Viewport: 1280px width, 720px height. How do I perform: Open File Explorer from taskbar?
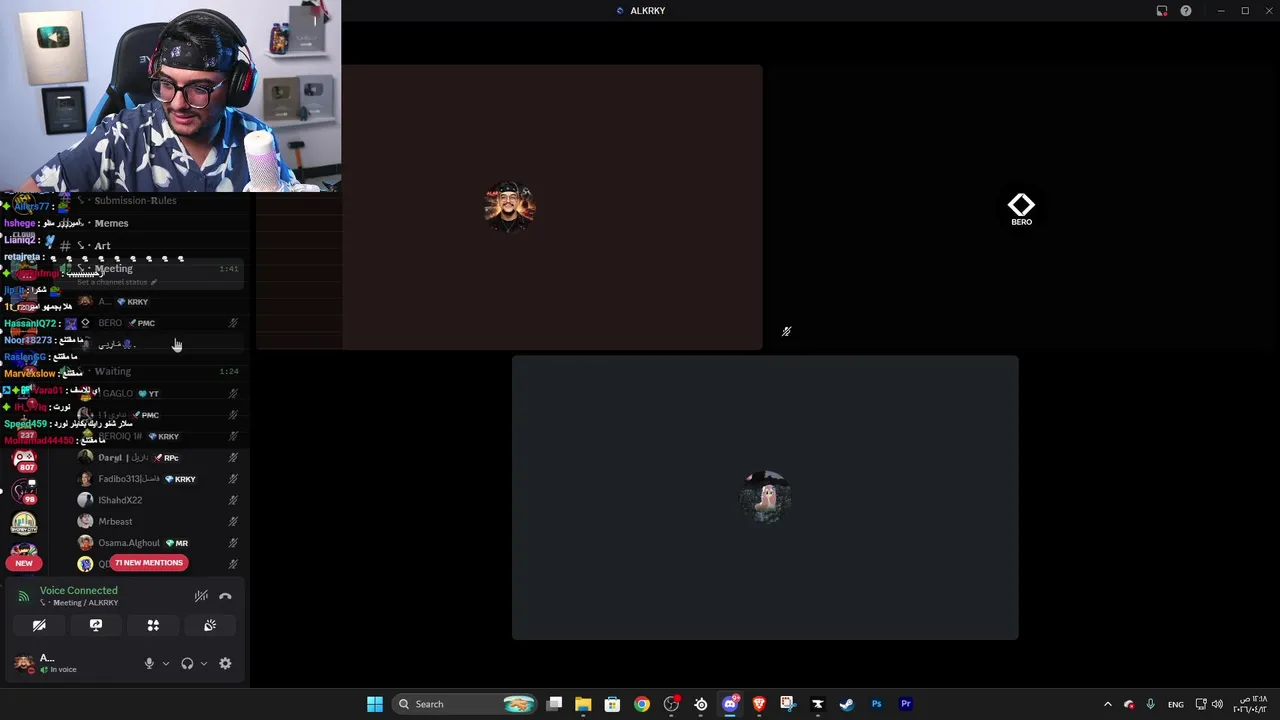pyautogui.click(x=583, y=704)
